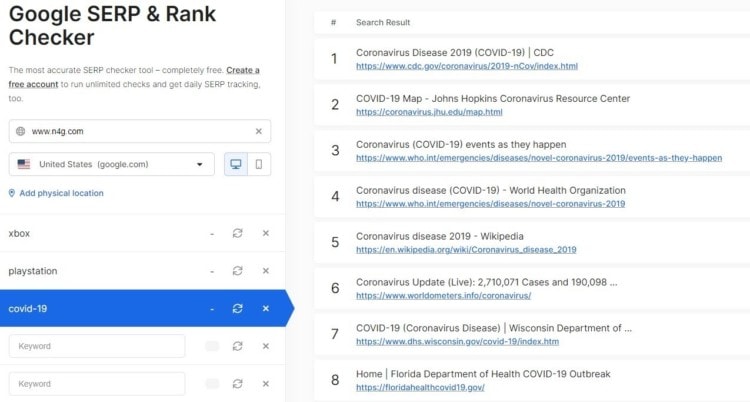Open the coronavirus.jhu.edu map link

(x=429, y=112)
